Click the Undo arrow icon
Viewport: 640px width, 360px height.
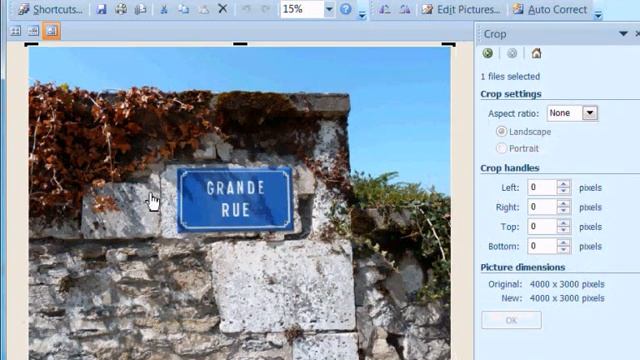[x=246, y=9]
